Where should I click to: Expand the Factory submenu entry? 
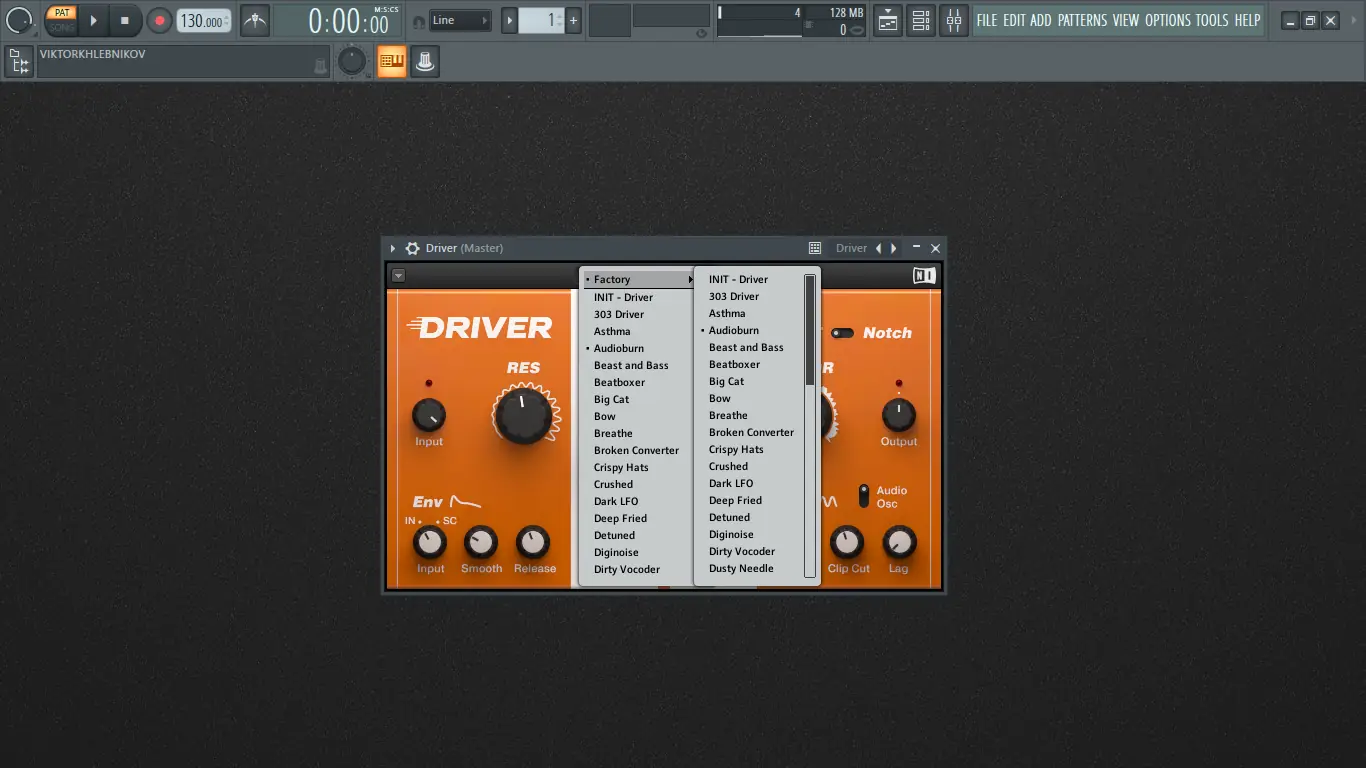[x=636, y=280]
